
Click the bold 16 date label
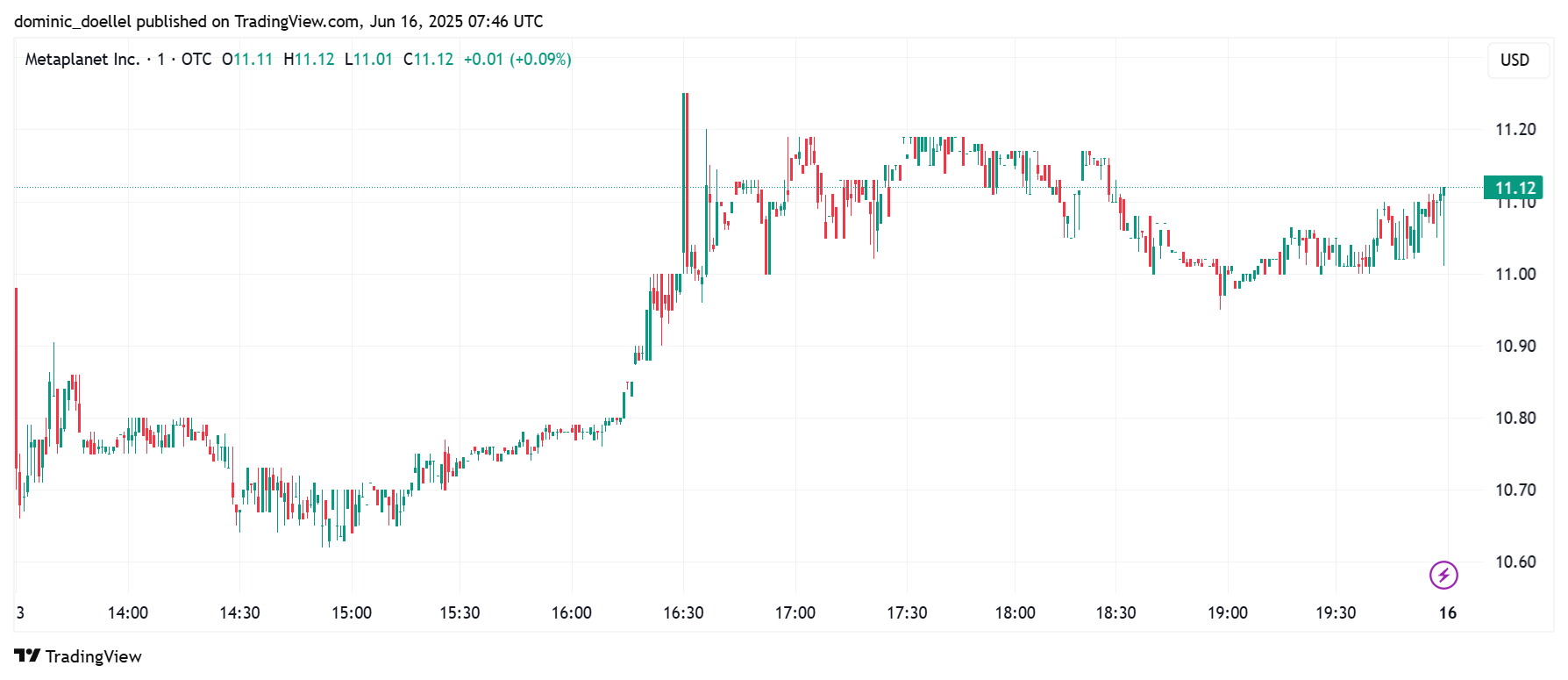(x=1447, y=612)
